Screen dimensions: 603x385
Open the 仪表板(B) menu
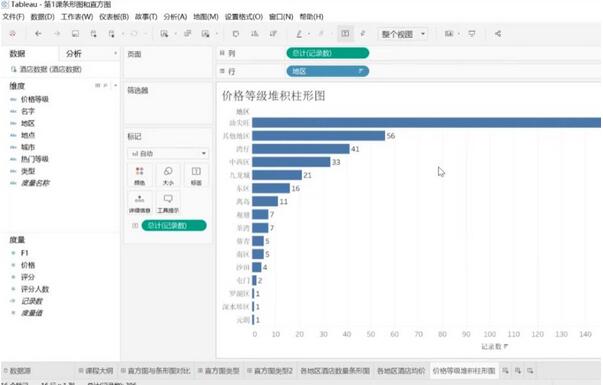[114, 17]
